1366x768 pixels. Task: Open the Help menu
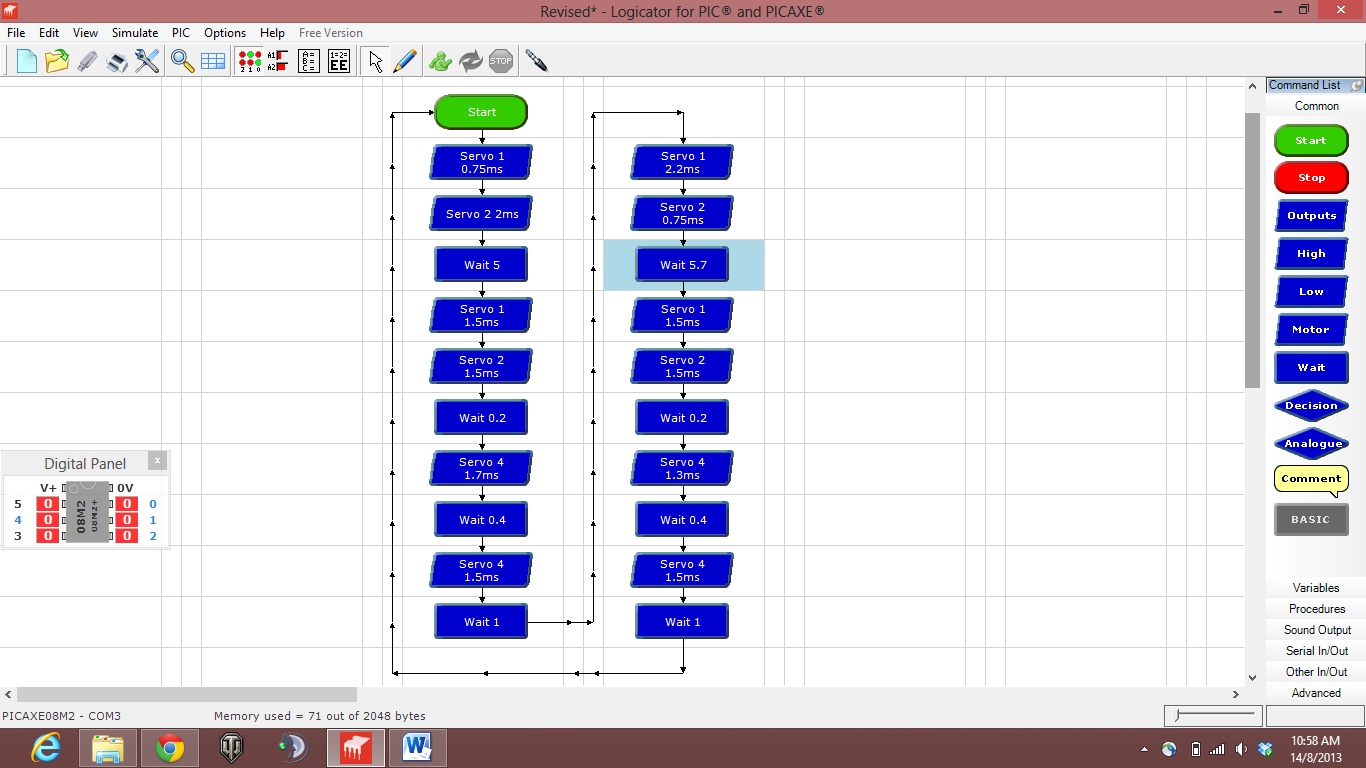click(x=272, y=33)
